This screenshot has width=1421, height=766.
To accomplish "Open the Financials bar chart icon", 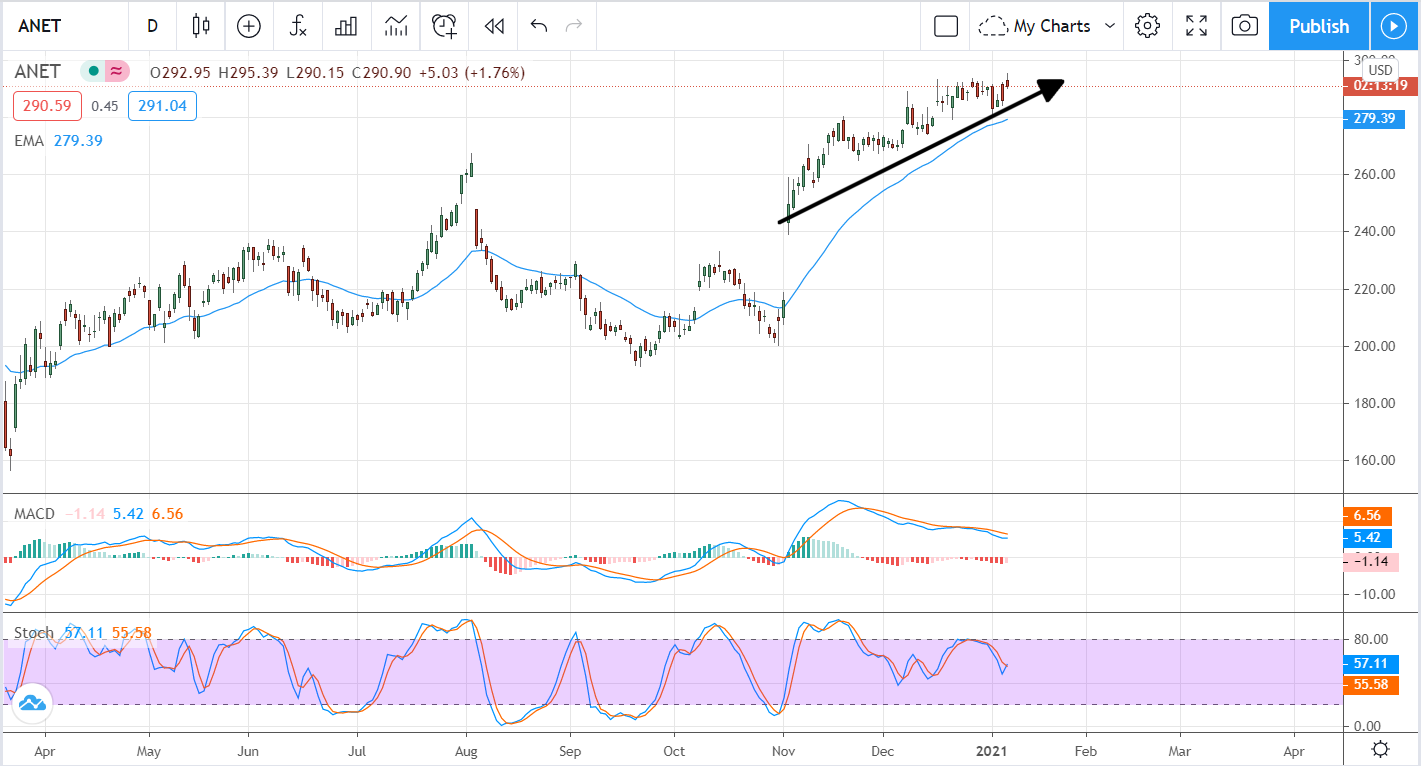I will click(x=346, y=26).
